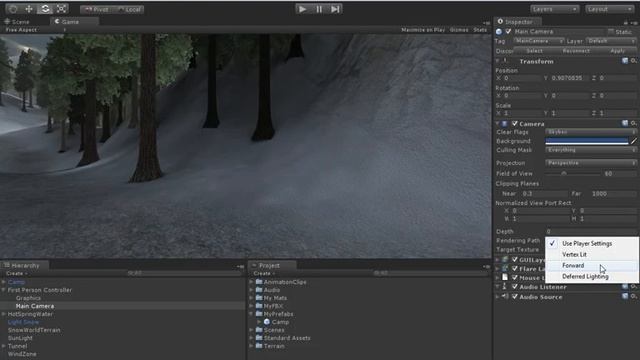Toggle GUILayer component checkbox

coord(515,260)
